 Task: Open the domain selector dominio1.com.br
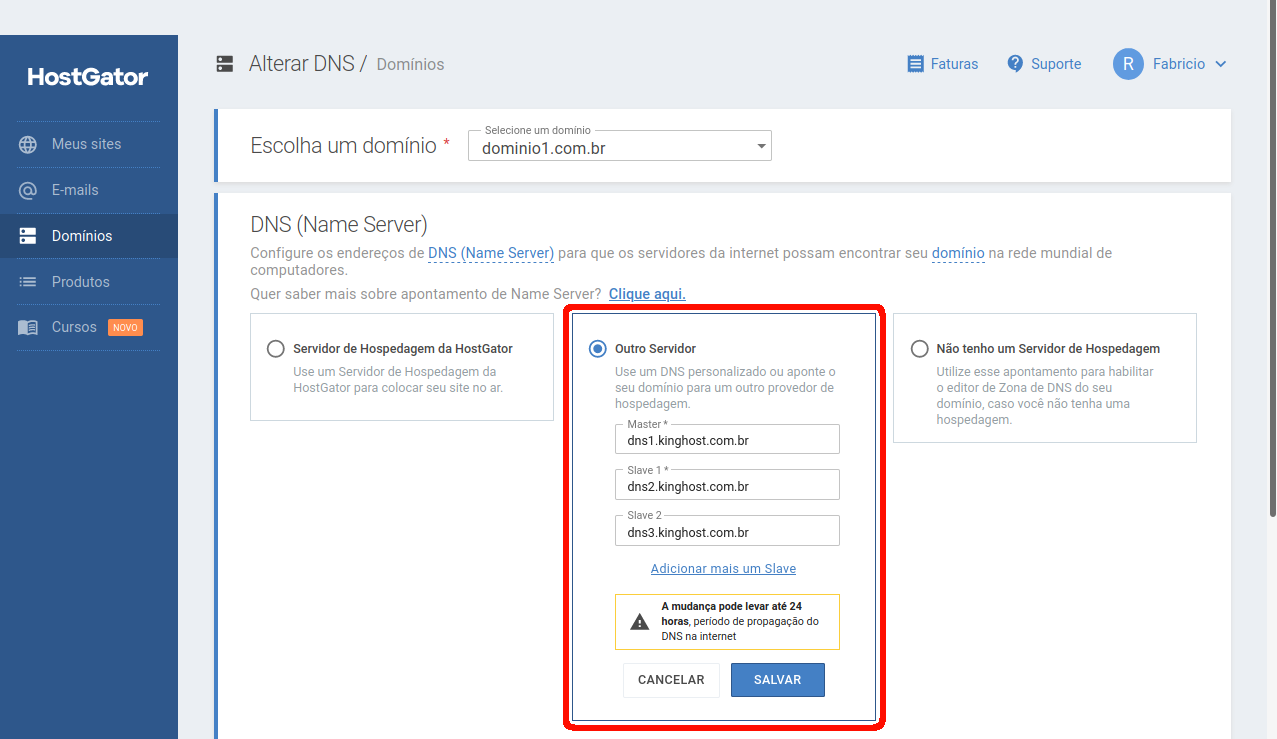[x=620, y=146]
